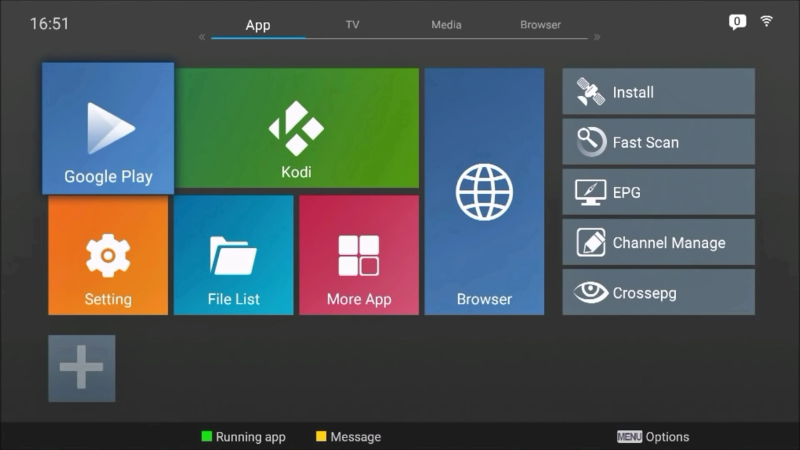
Task: Click the EPG label text
Action: tap(627, 192)
